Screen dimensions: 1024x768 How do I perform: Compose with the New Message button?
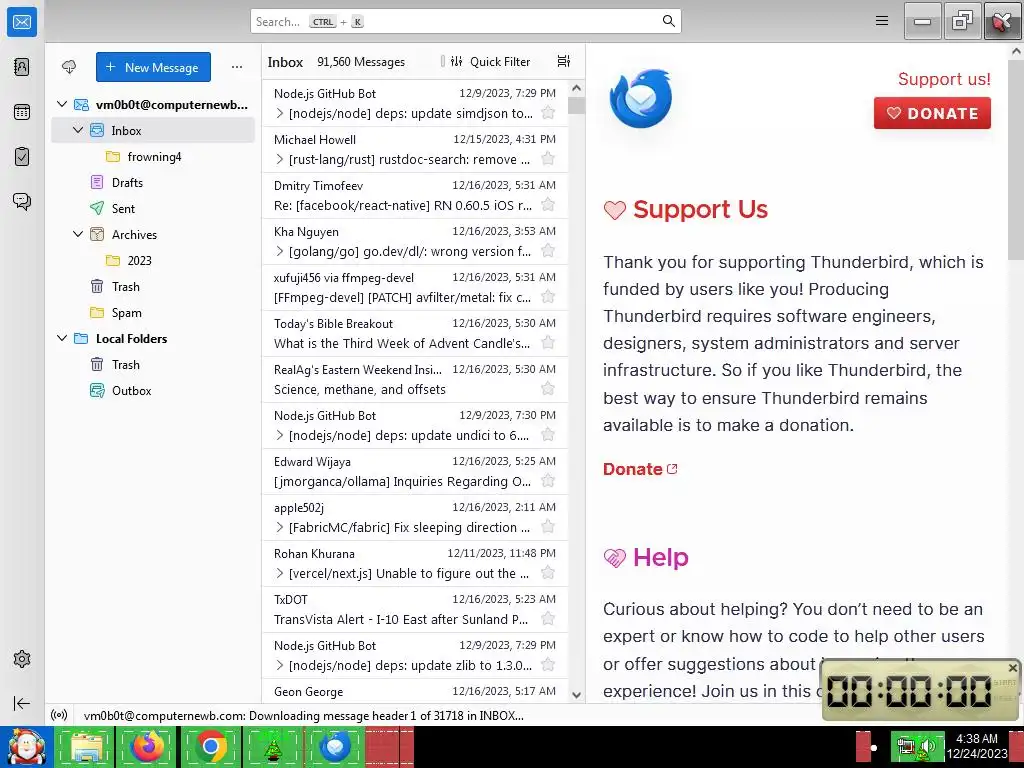[x=153, y=67]
